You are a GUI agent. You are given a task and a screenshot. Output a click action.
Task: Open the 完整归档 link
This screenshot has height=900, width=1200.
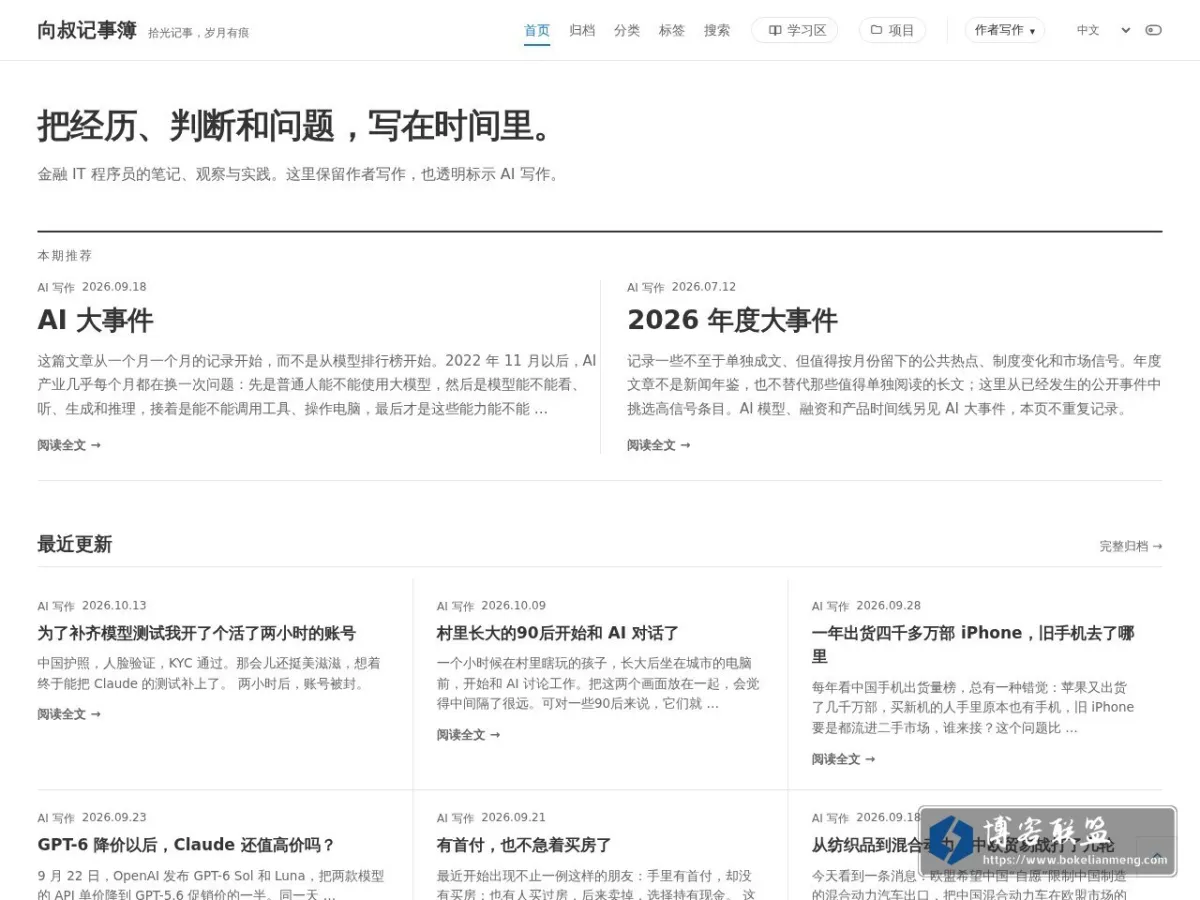pos(1131,546)
